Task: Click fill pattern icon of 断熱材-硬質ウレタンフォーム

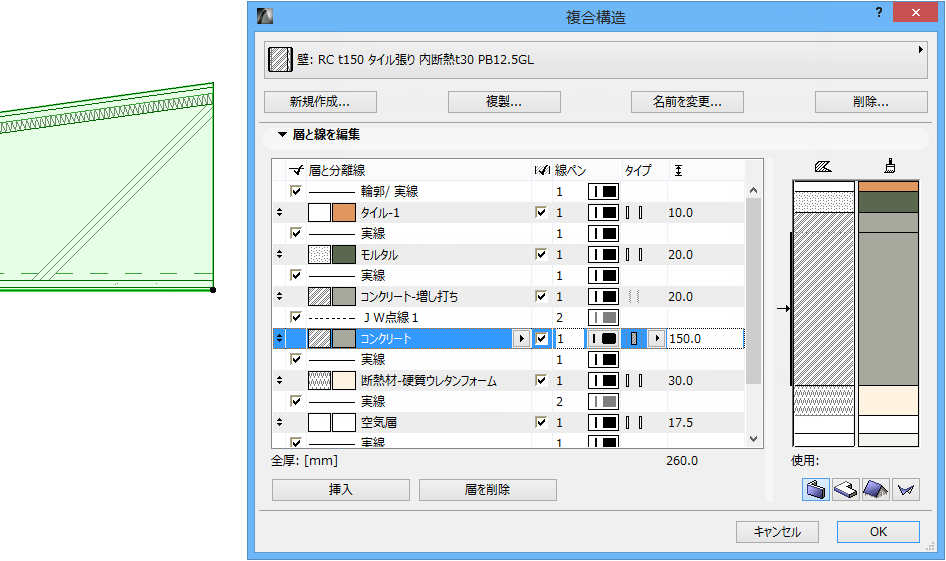Action: pyautogui.click(x=319, y=381)
